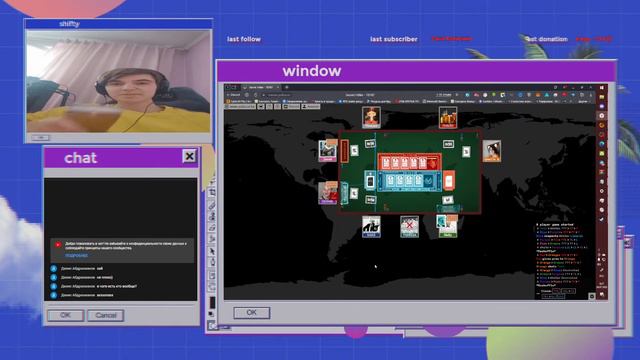Click the orange discard pile card
Screen dimensions: 640x360
pos(448,181)
